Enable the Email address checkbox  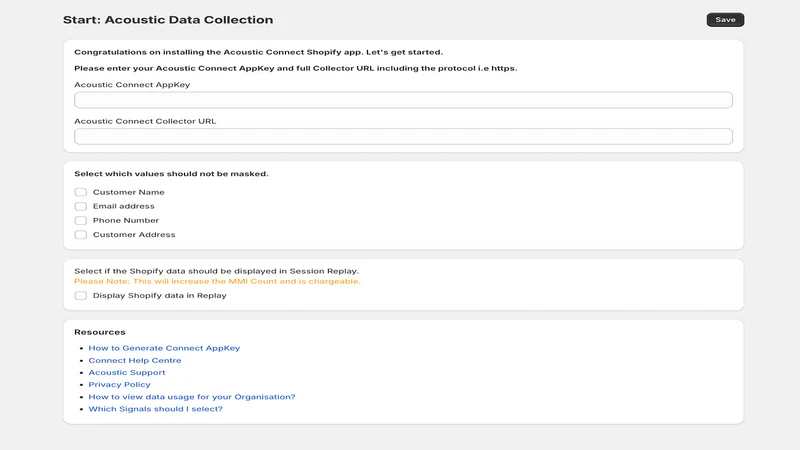point(81,206)
